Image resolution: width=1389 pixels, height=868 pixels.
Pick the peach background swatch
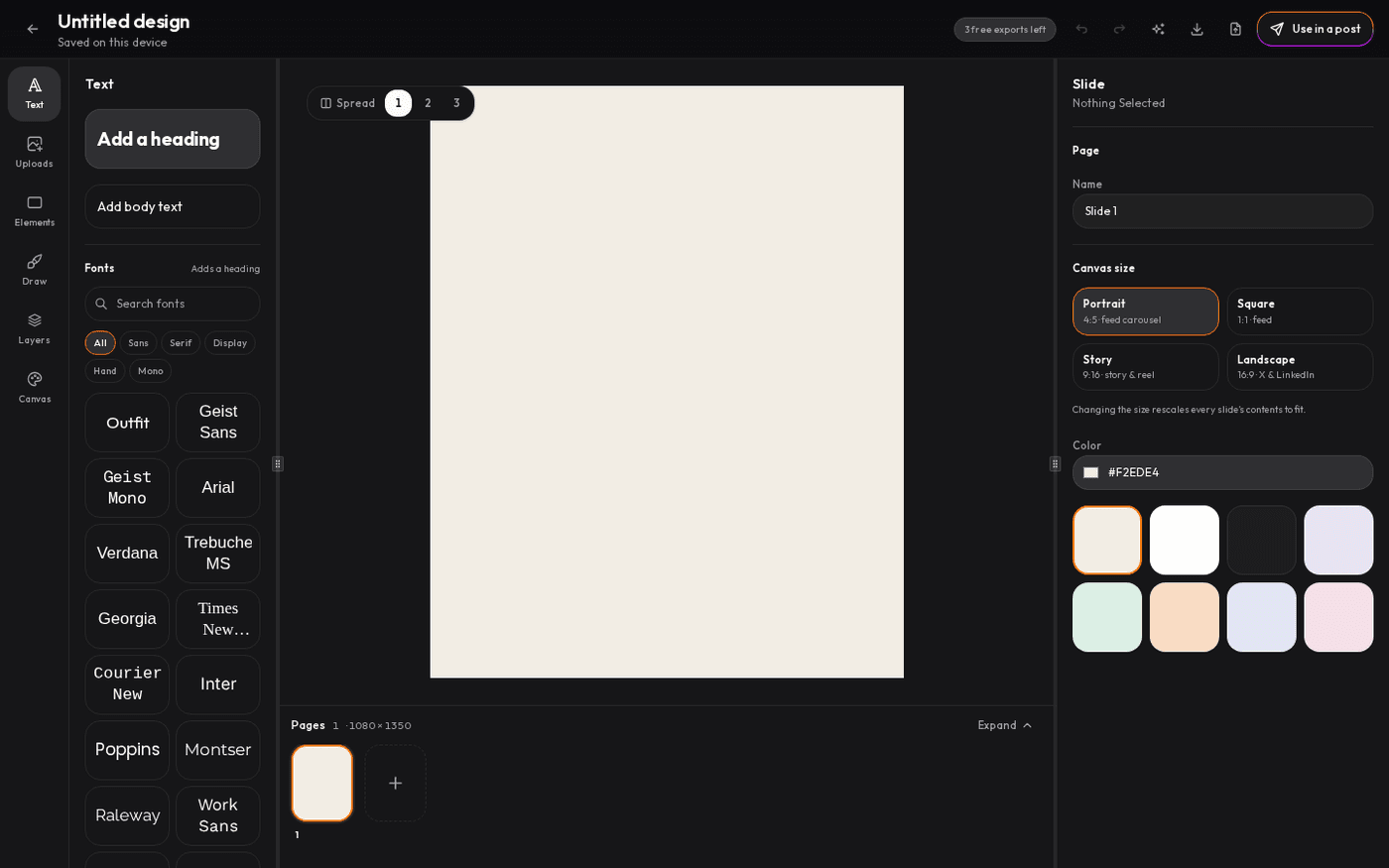click(1185, 617)
